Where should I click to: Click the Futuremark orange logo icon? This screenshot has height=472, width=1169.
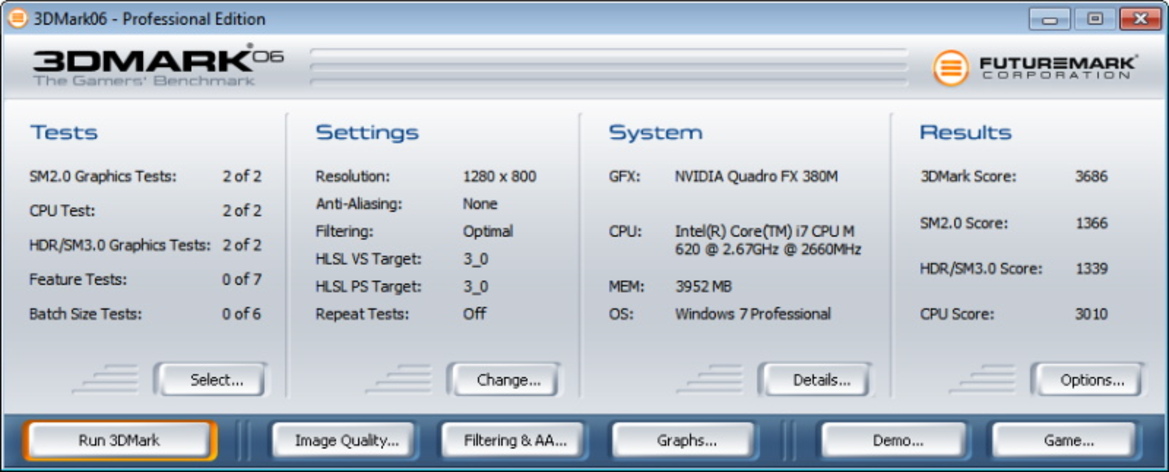(951, 68)
